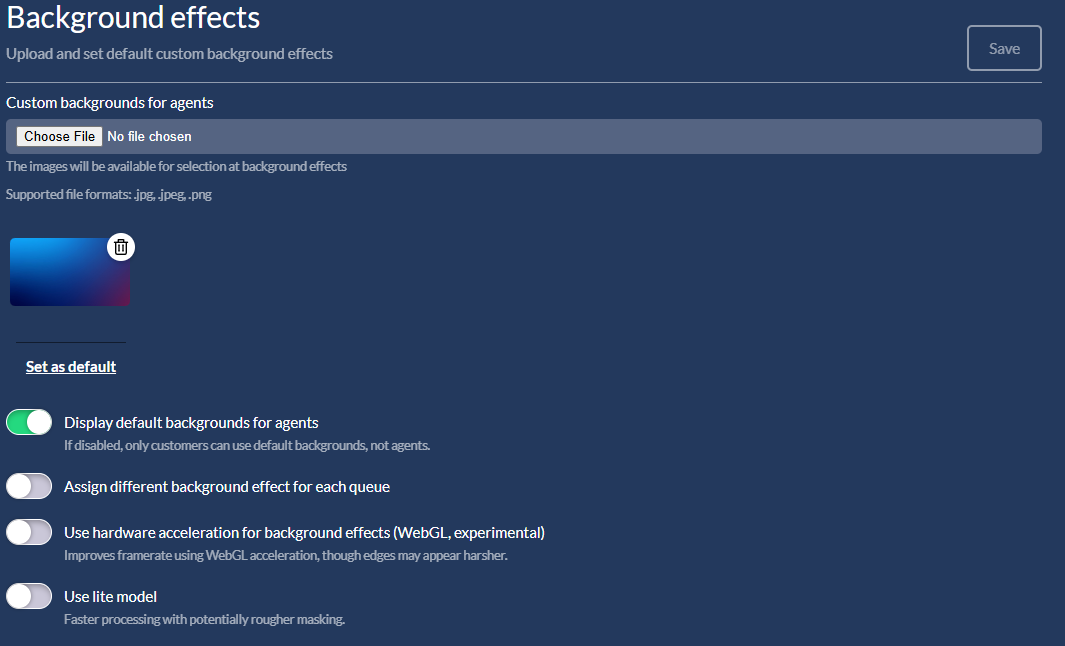The image size is (1065, 646).
Task: Click 'If disabled, only customers can use' description
Action: tap(247, 445)
